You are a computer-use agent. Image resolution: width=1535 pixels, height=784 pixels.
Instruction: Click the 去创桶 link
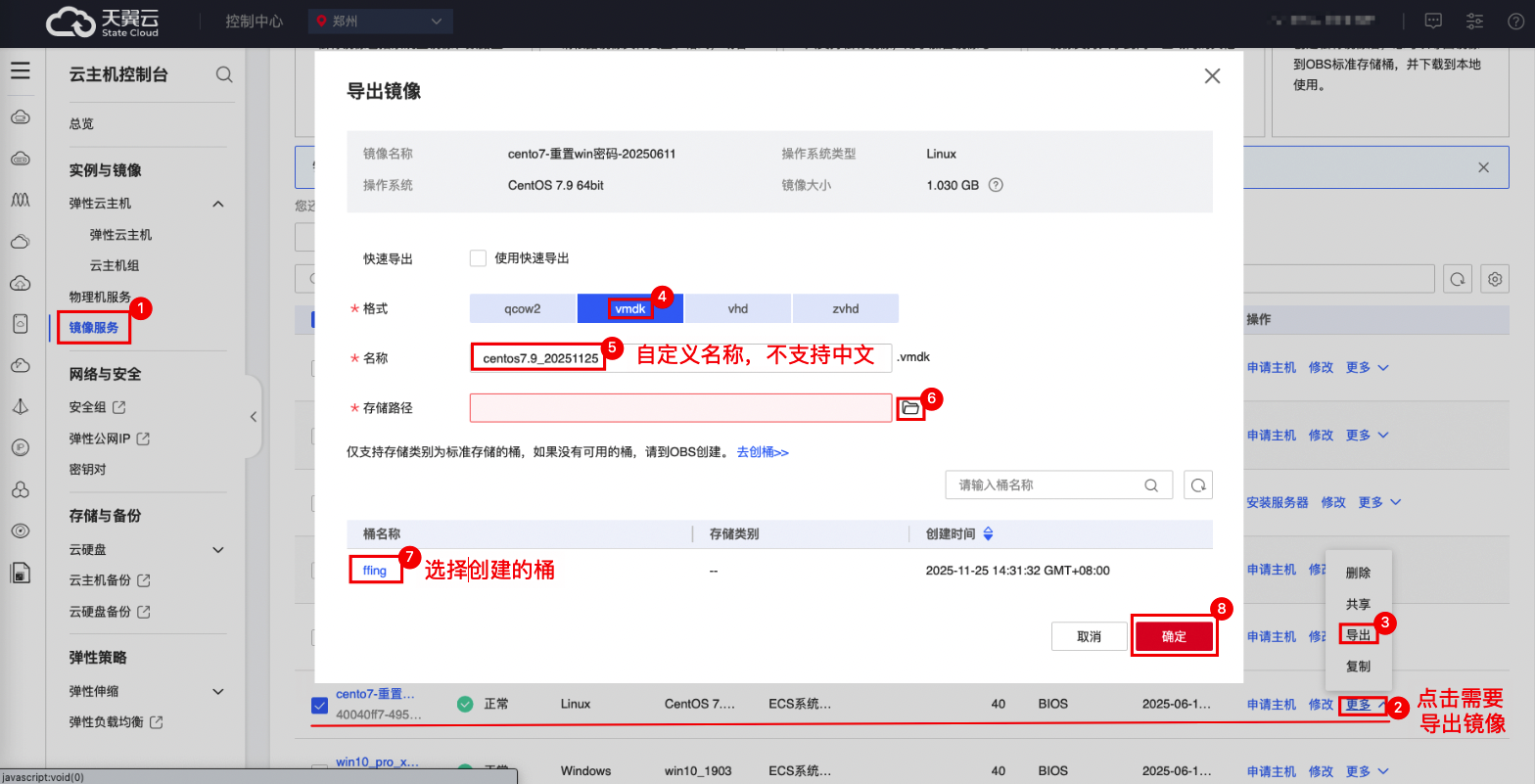(763, 452)
